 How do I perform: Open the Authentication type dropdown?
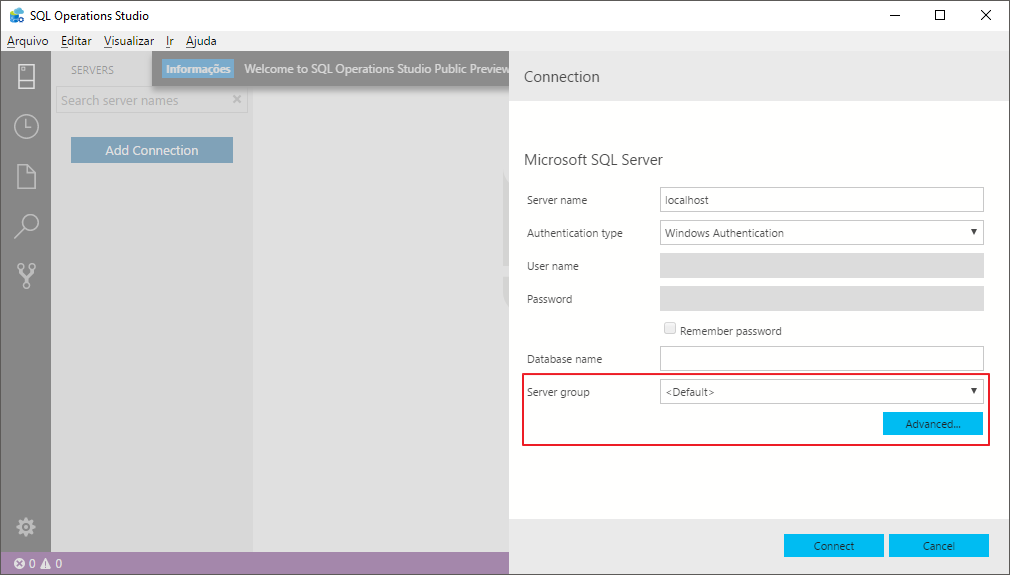[821, 232]
